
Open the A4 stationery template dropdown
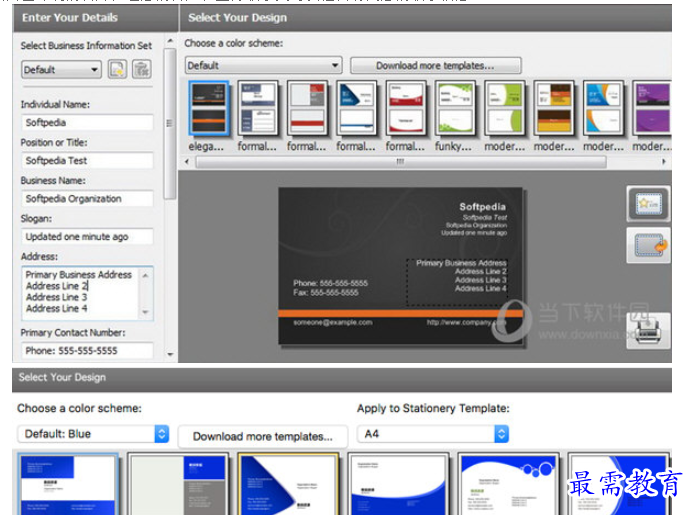[x=433, y=434]
